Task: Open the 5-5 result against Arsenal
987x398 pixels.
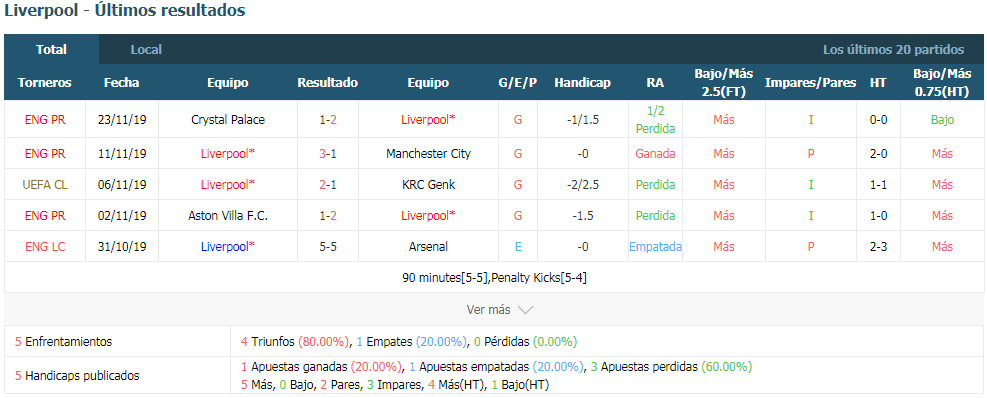Action: point(327,247)
